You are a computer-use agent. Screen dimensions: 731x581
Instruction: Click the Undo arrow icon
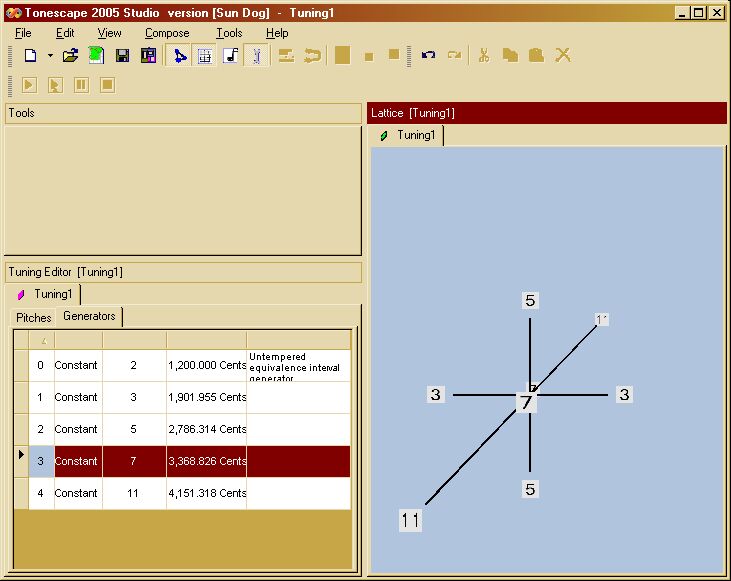[428, 55]
